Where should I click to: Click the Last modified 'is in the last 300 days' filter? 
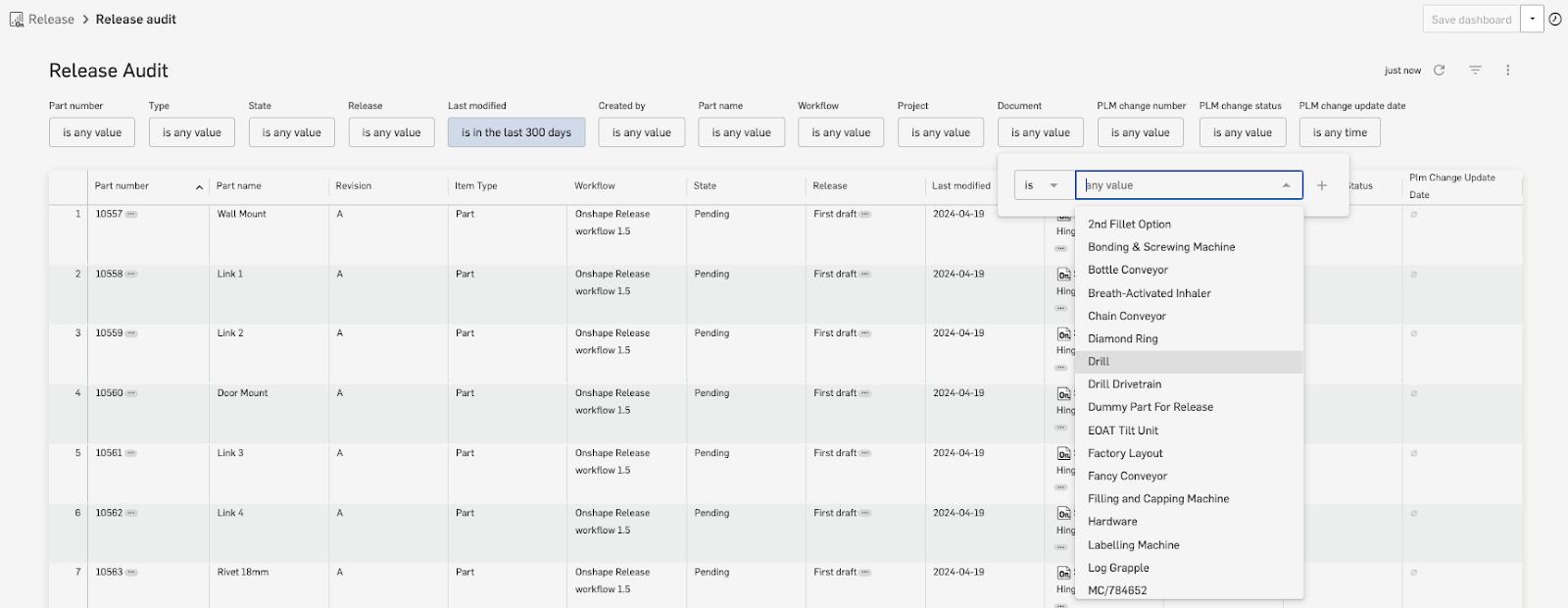[516, 132]
